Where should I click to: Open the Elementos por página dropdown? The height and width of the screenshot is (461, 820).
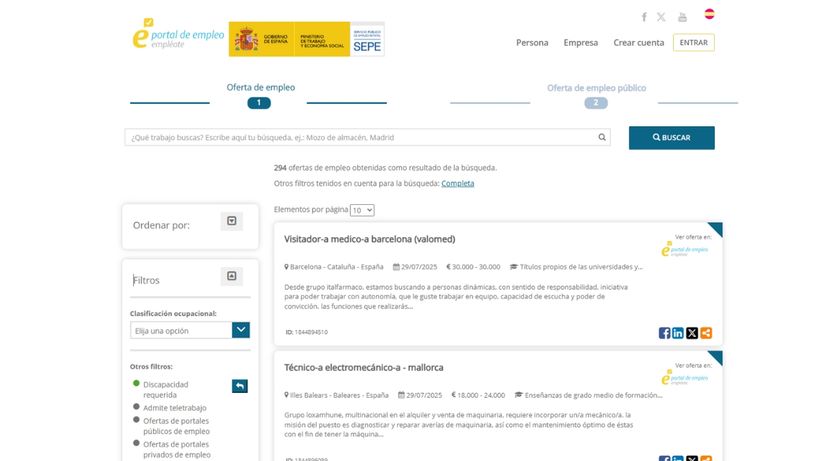click(362, 210)
